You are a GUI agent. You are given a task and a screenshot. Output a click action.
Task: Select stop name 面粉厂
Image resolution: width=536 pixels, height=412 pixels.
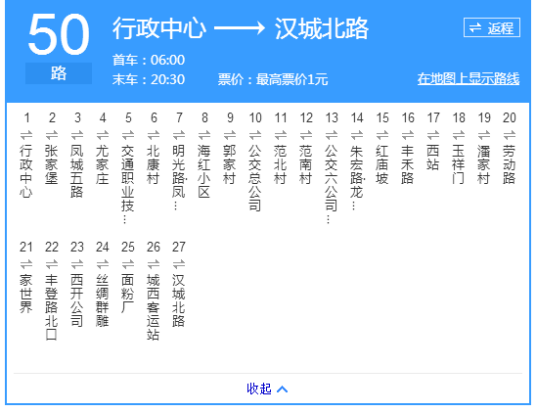(x=128, y=294)
